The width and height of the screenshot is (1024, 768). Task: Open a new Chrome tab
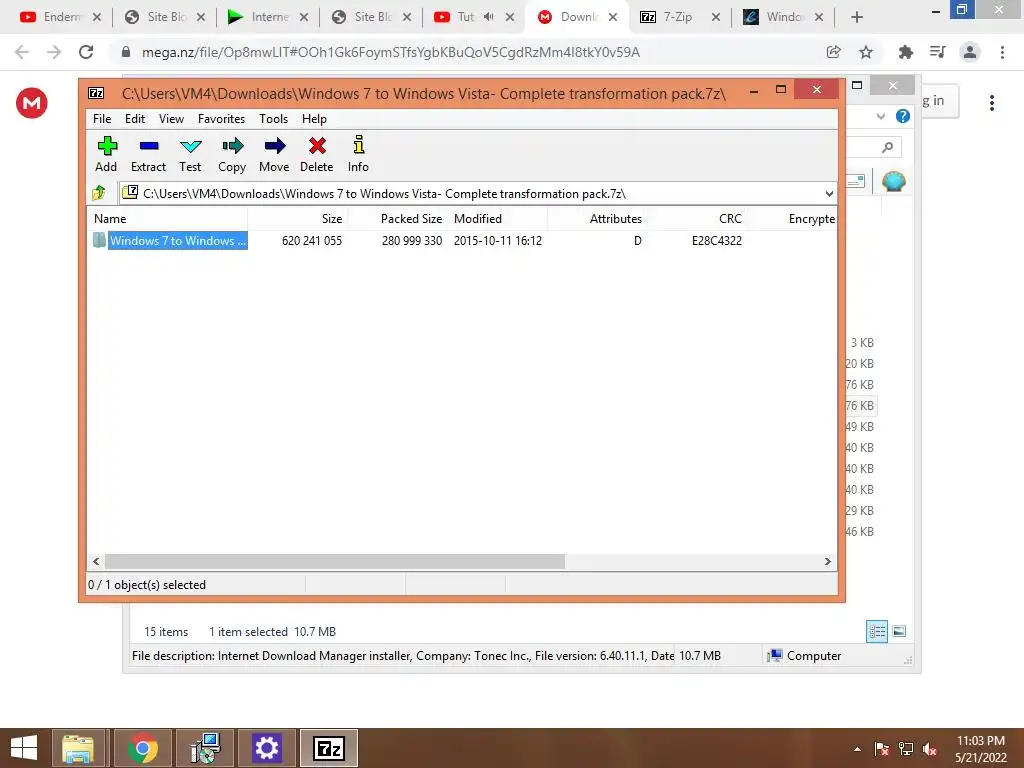coord(857,17)
